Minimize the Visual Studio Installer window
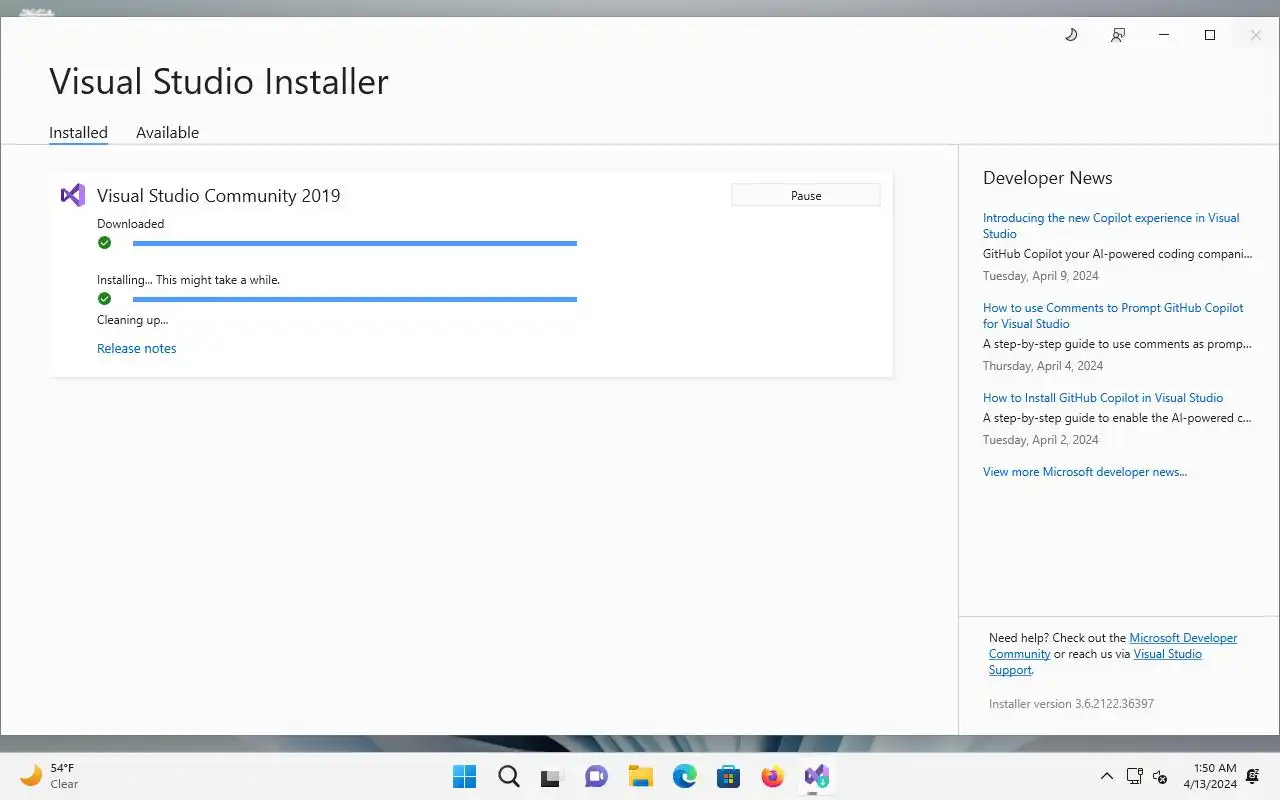The image size is (1280, 800). coord(1163,35)
